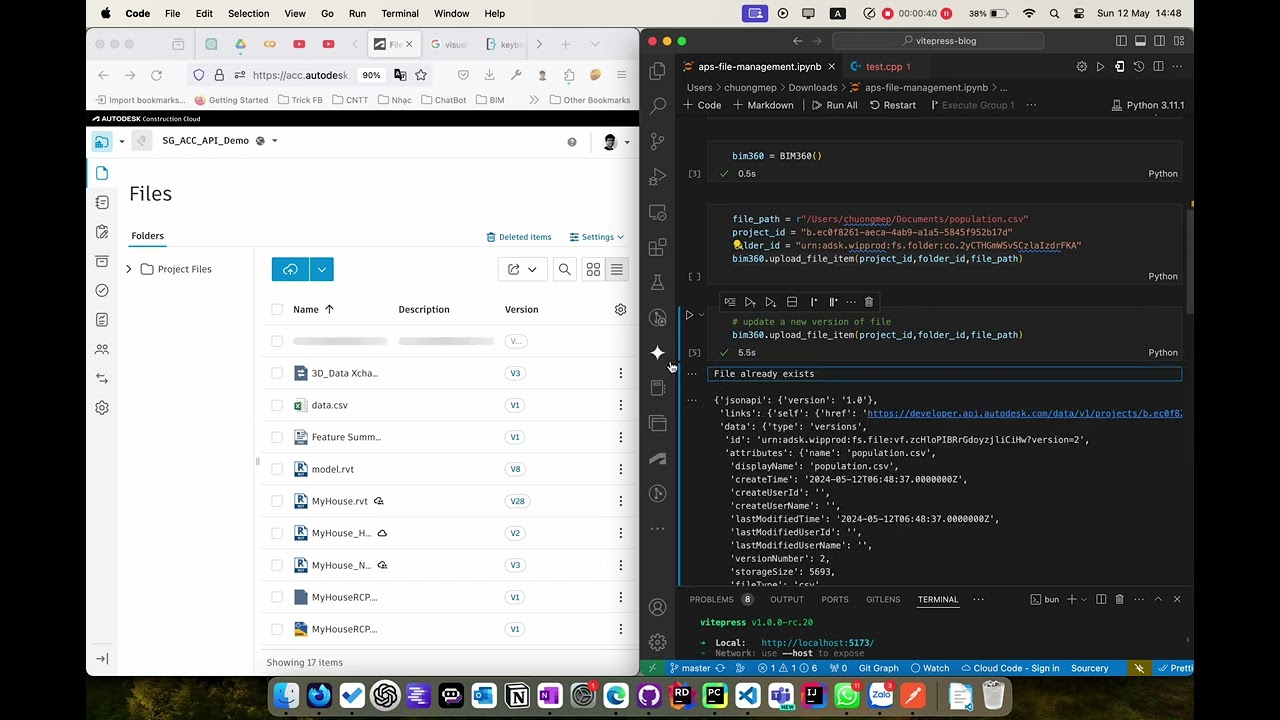Open the developer.api.autodesk.com link in the output
Screen dimensions: 1280x720
[x=1024, y=413]
